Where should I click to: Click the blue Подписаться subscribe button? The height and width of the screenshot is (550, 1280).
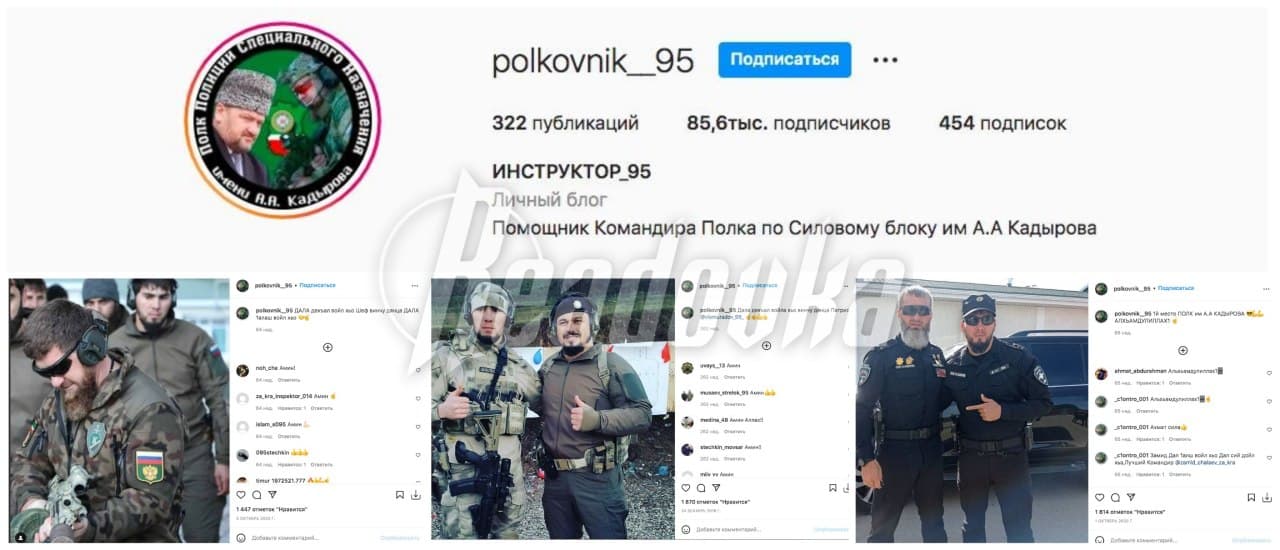[x=784, y=59]
